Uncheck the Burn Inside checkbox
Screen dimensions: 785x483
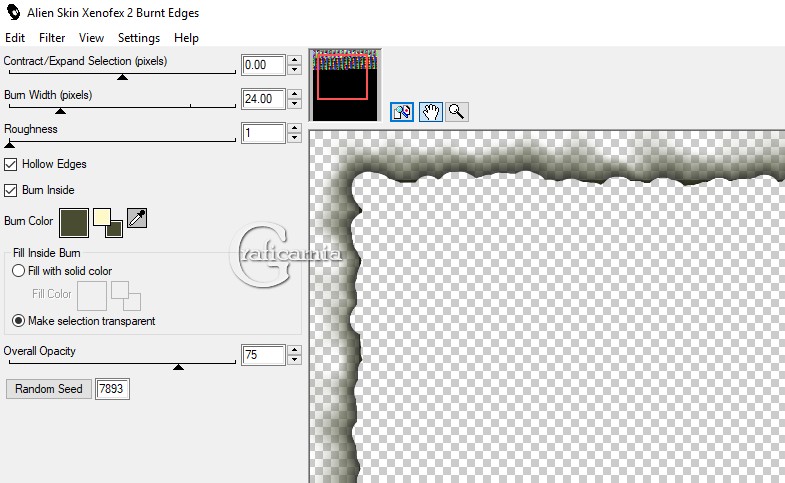10,190
